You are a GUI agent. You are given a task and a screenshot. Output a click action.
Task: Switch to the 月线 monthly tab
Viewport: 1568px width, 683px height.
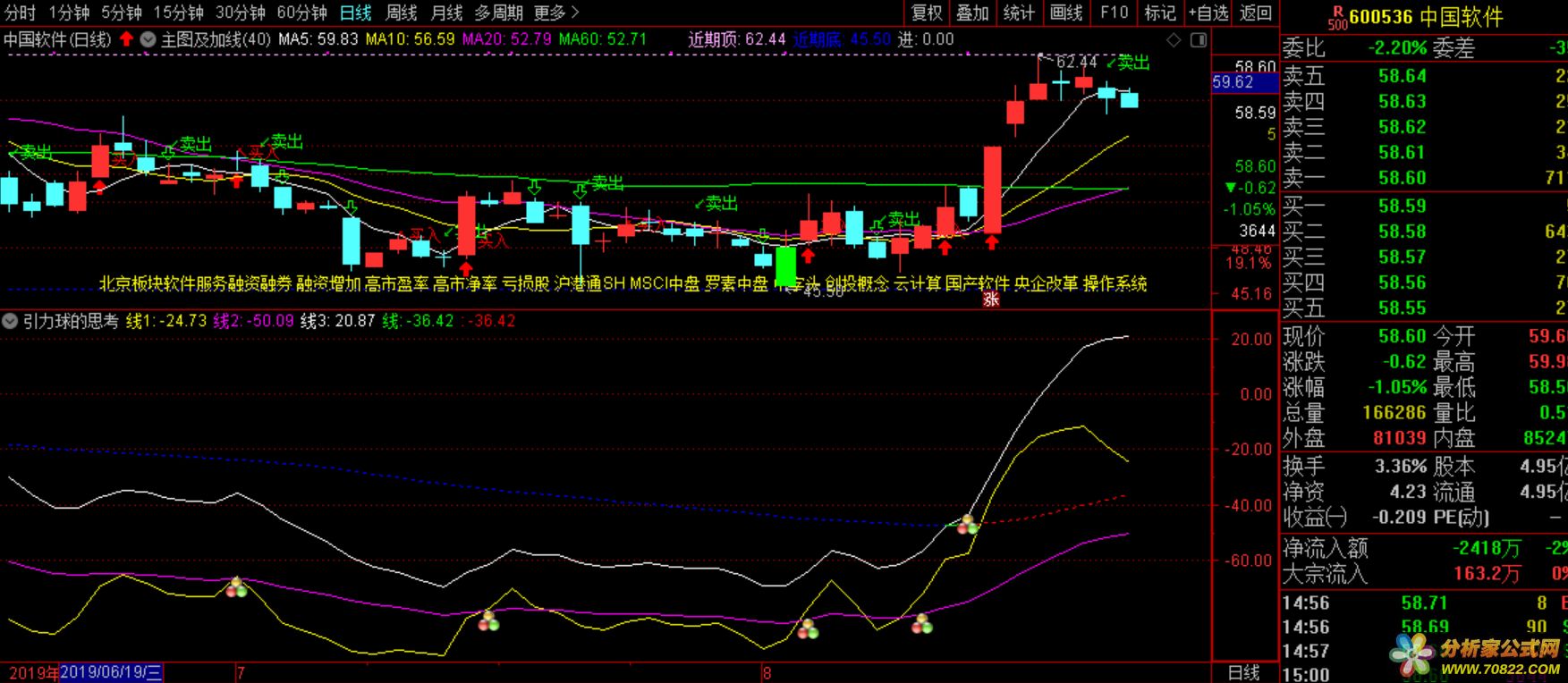pos(446,13)
